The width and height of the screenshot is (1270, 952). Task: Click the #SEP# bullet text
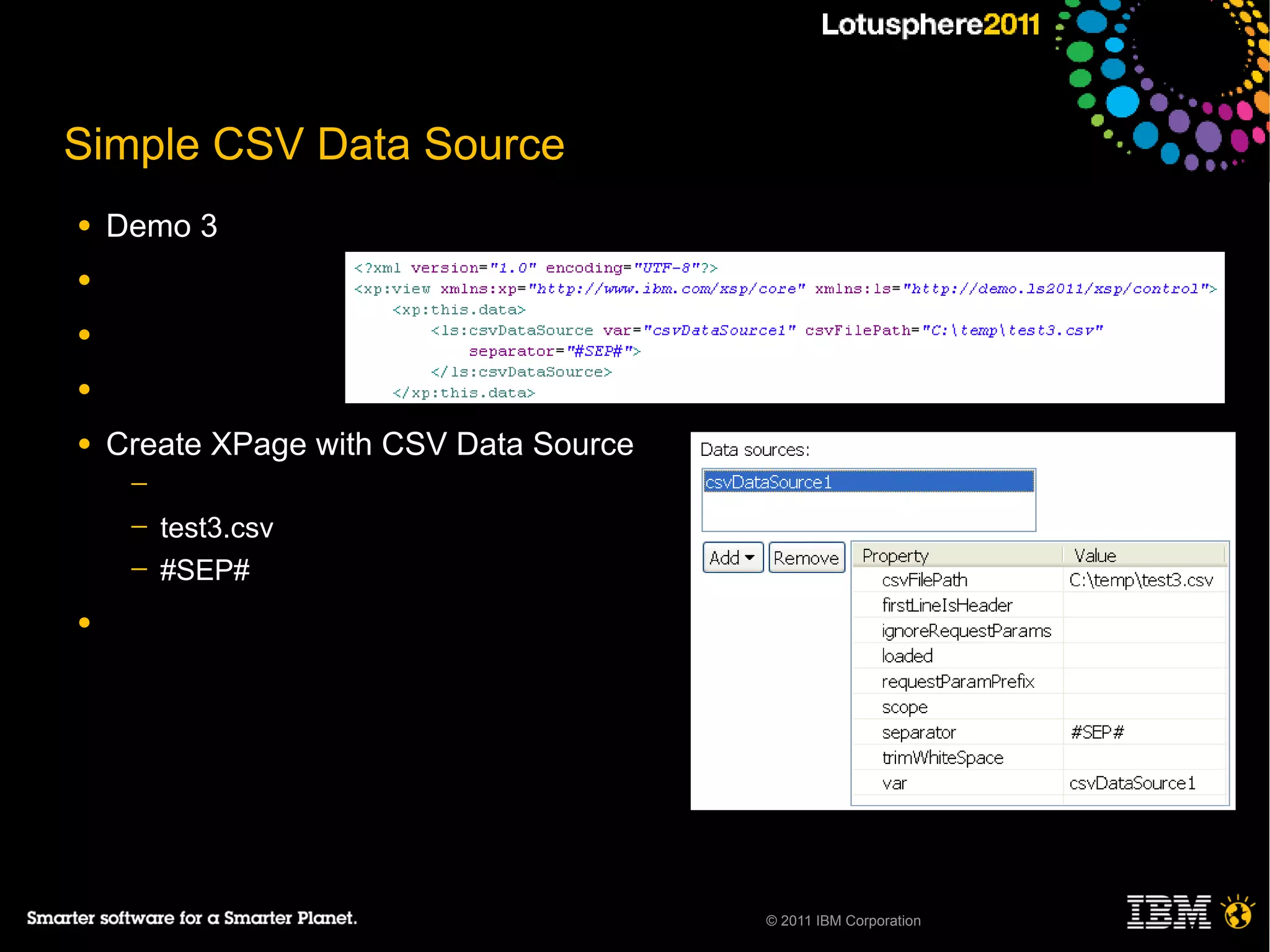205,570
